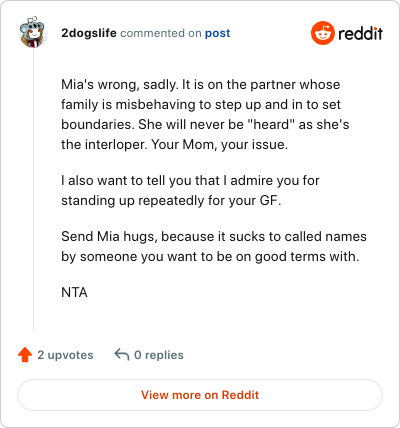400x428 pixels.
Task: Click the quoted word "heard" in the comment
Action: tap(271, 125)
